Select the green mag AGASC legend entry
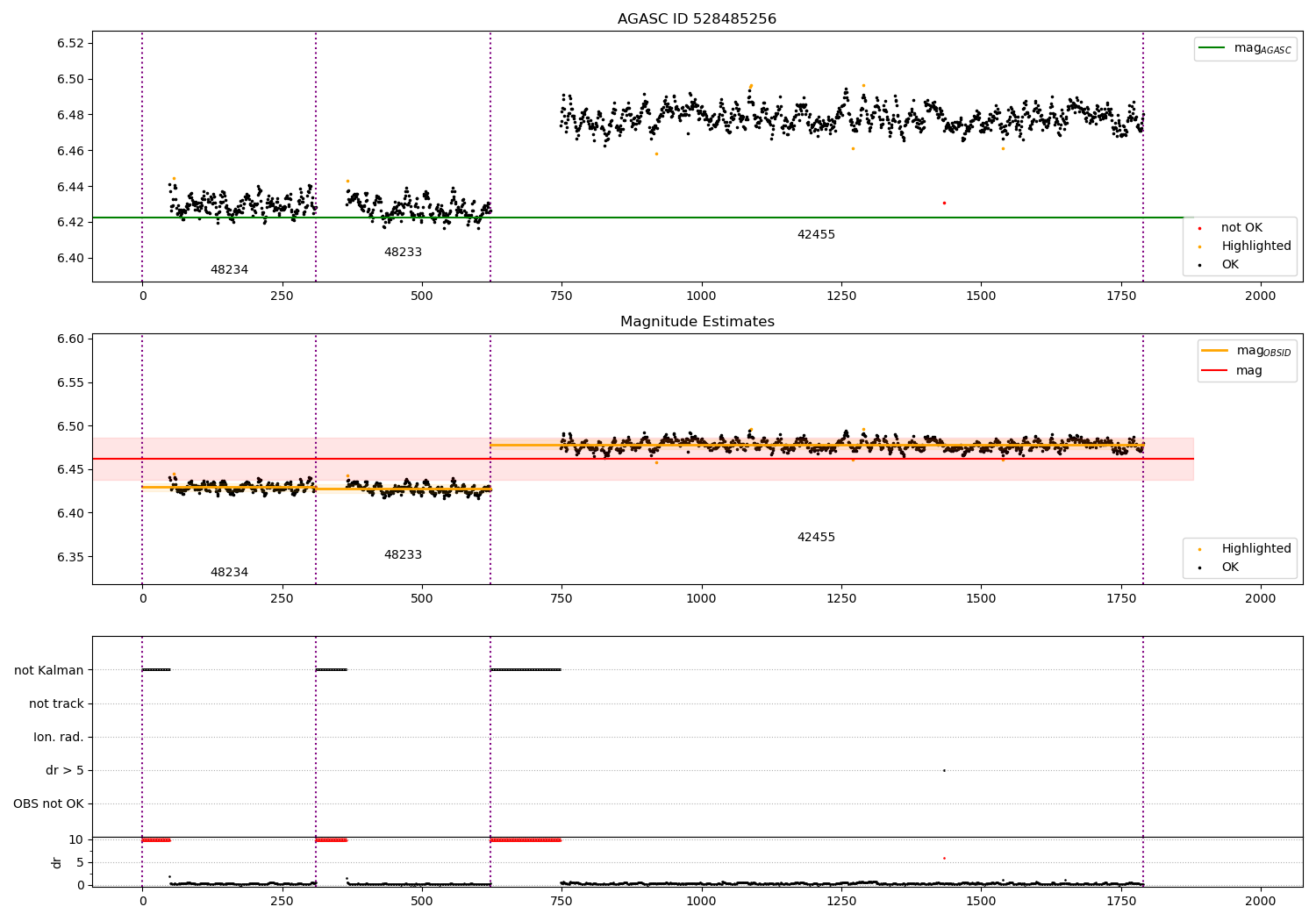 1245,48
